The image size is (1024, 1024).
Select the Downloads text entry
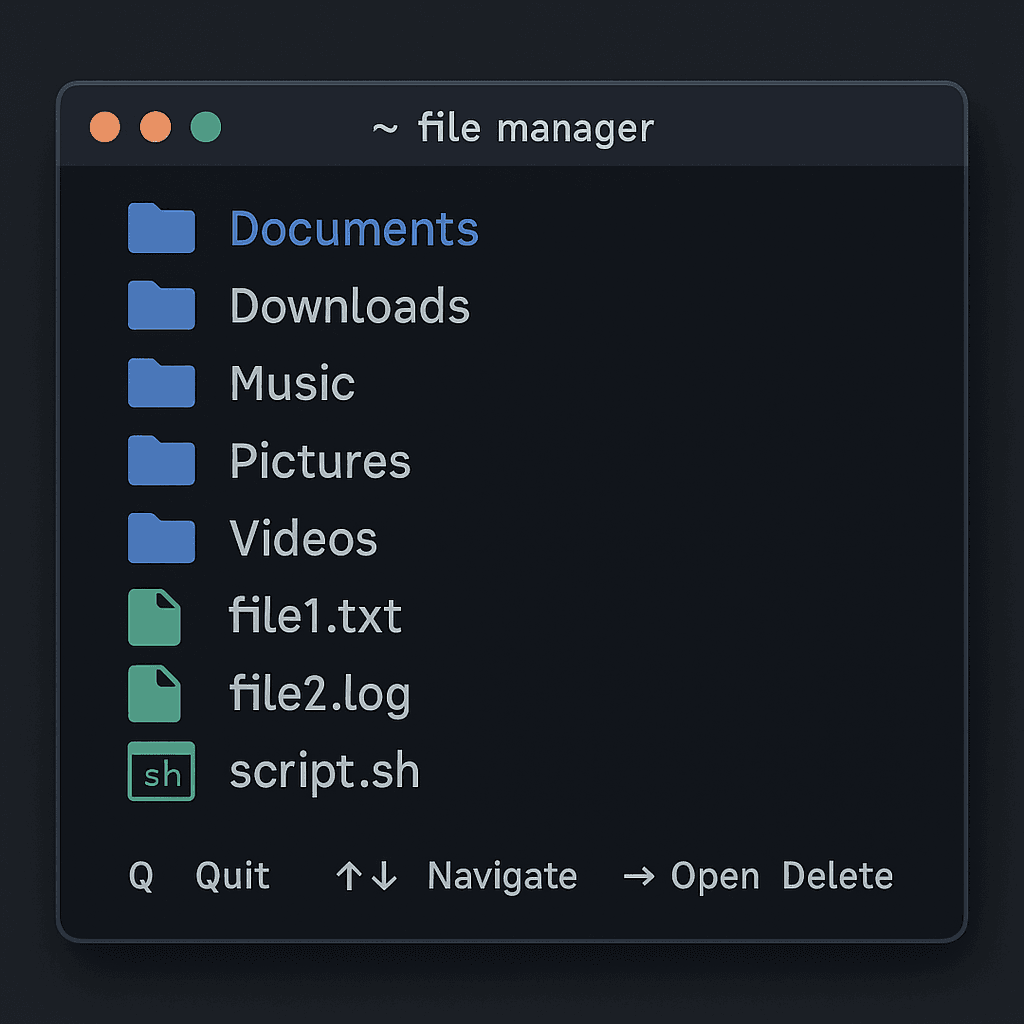pyautogui.click(x=349, y=306)
